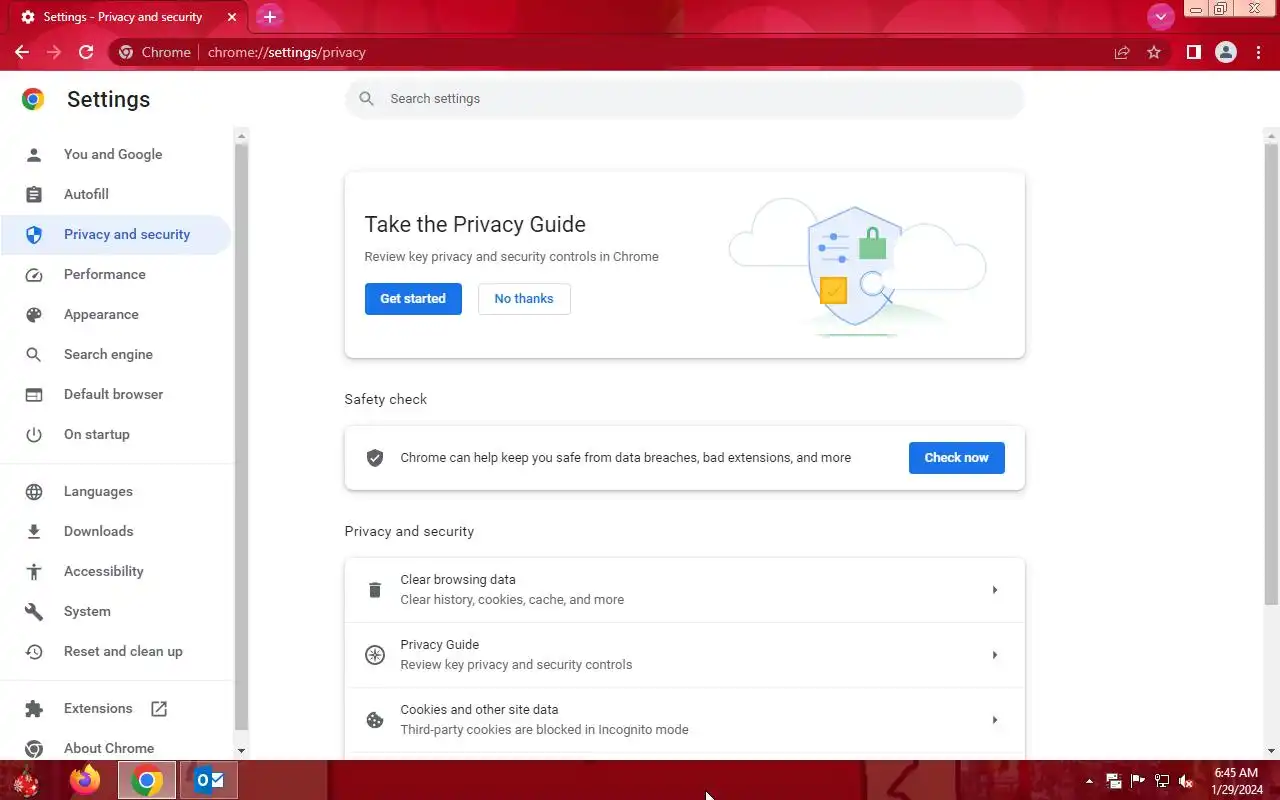Click Get started on the Privacy Guide
The width and height of the screenshot is (1280, 800).
(413, 298)
